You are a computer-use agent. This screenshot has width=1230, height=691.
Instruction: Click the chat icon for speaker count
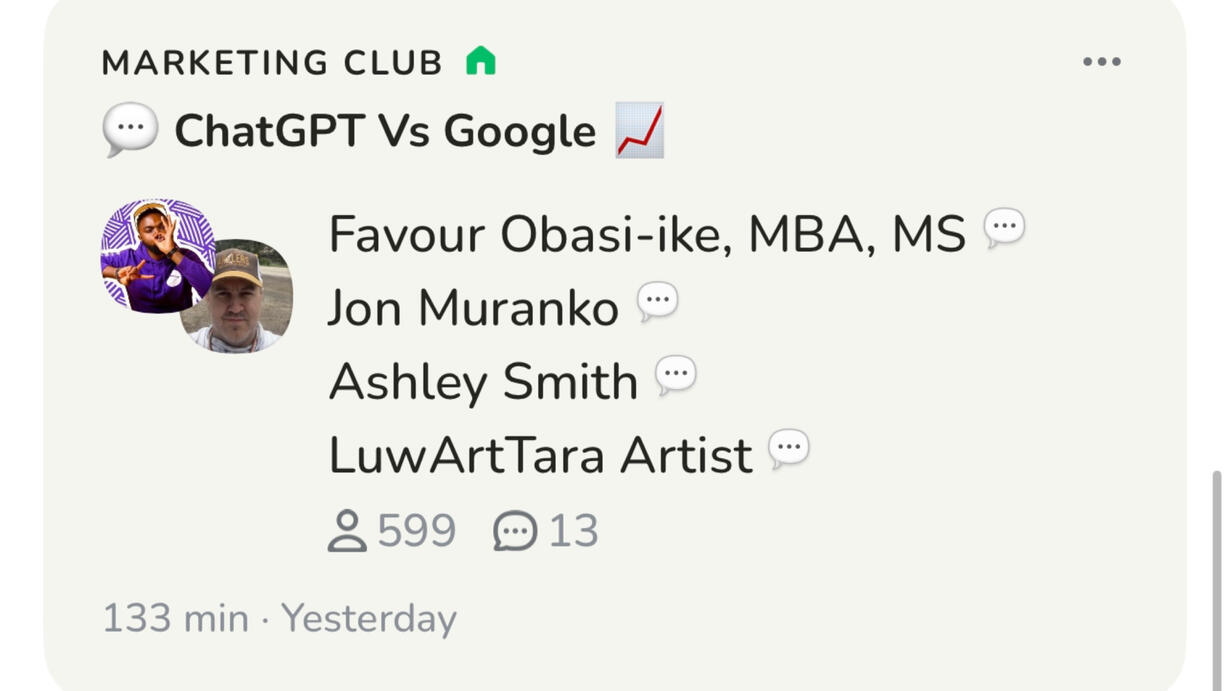[515, 531]
